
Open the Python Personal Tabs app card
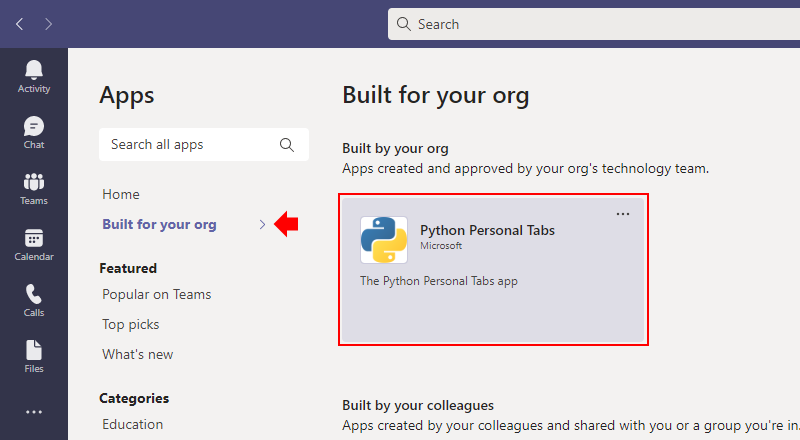pos(493,270)
